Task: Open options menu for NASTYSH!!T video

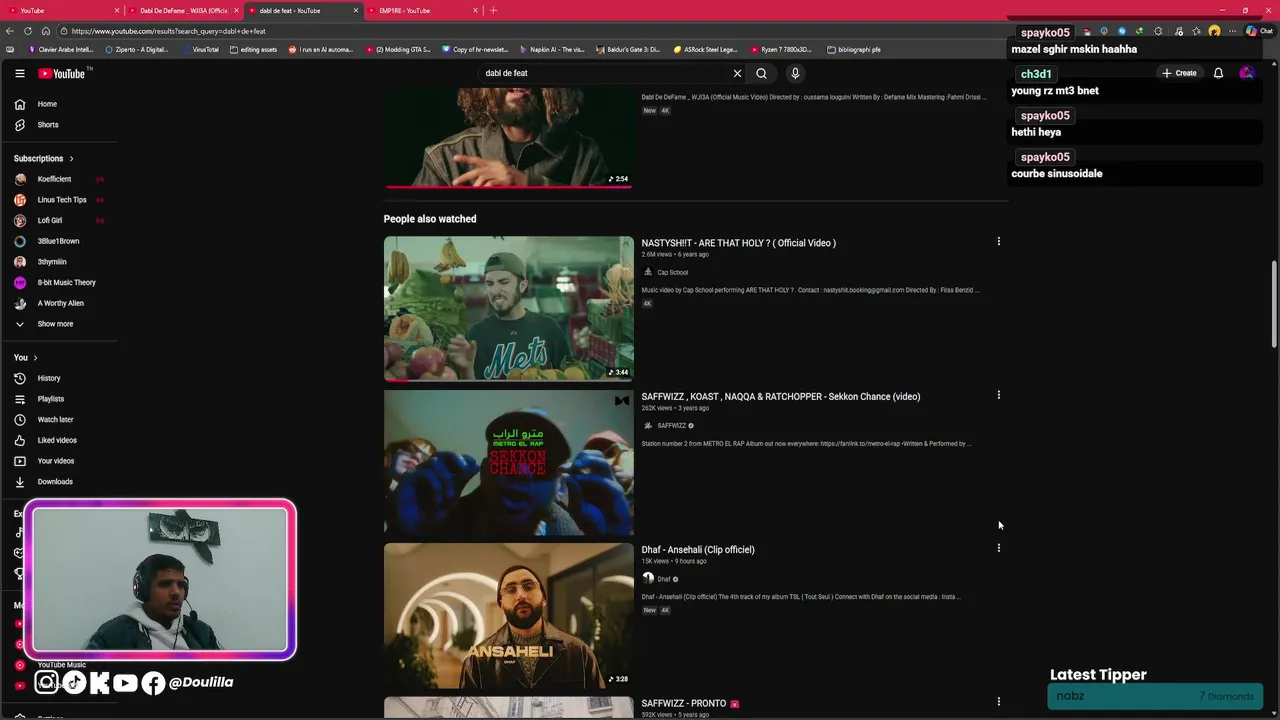Action: tap(998, 241)
